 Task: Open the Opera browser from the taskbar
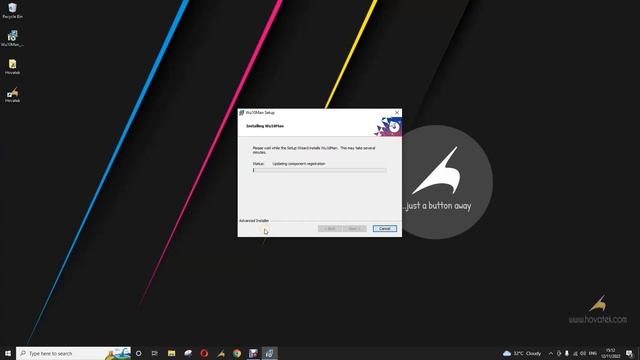204,353
